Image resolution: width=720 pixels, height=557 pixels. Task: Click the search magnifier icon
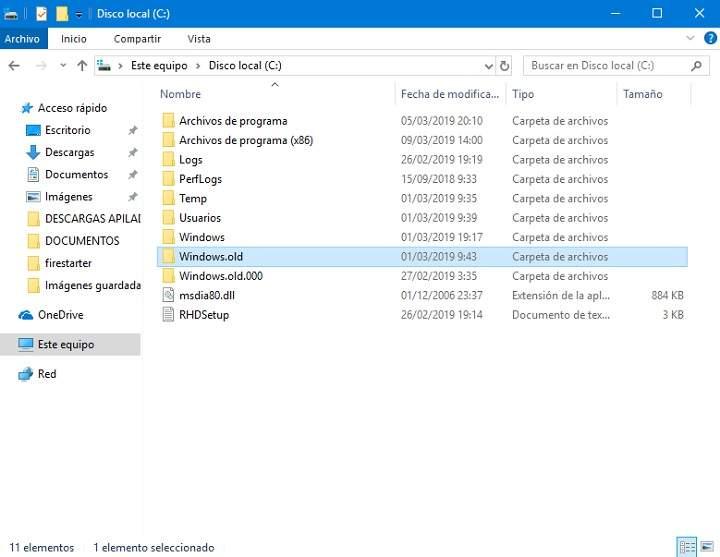click(696, 66)
